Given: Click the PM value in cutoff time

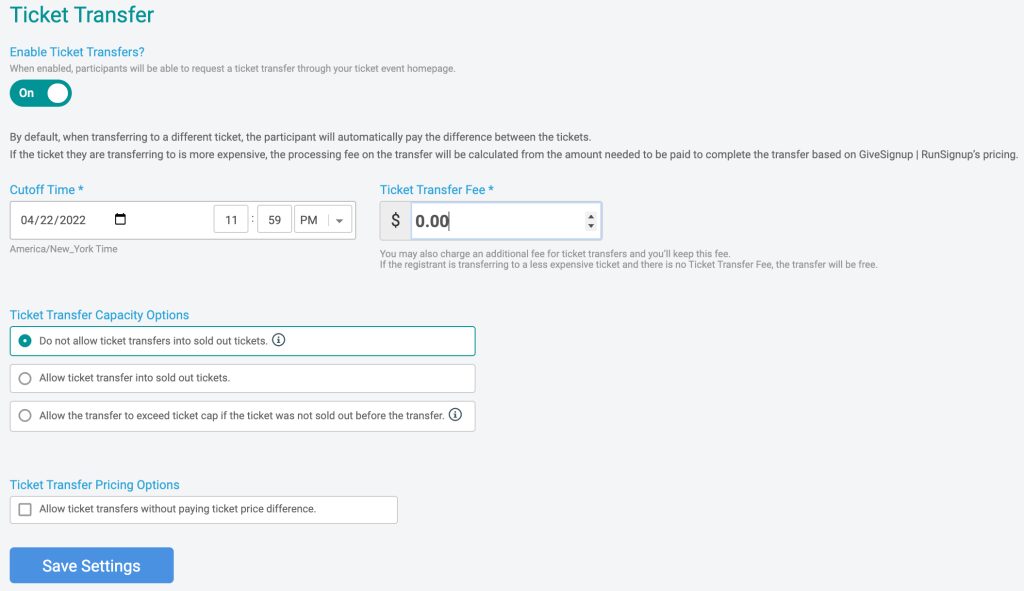Looking at the screenshot, I should pyautogui.click(x=309, y=220).
